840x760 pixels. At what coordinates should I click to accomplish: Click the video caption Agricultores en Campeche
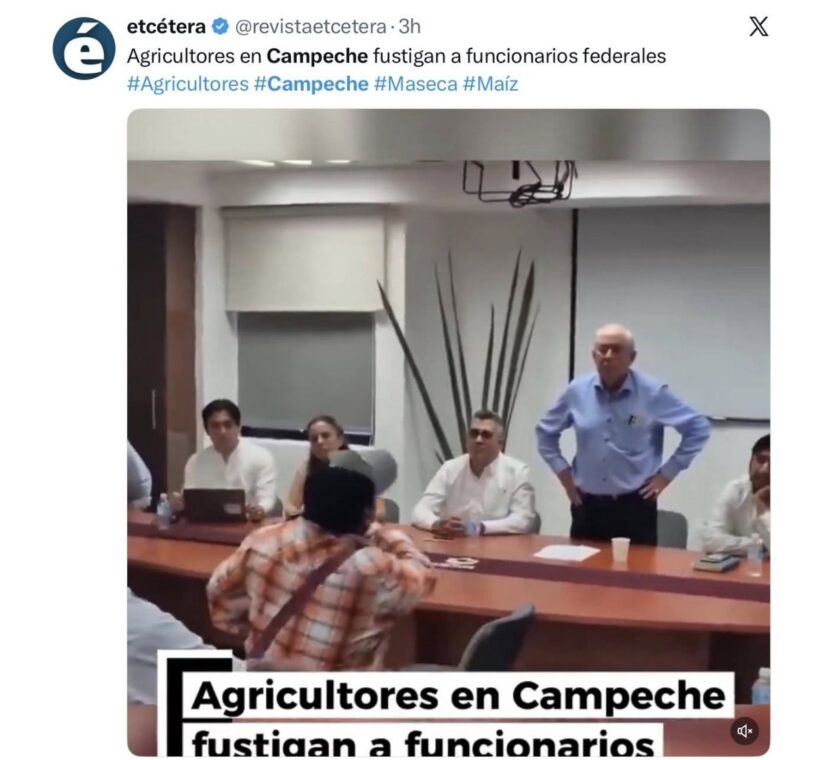tap(458, 695)
